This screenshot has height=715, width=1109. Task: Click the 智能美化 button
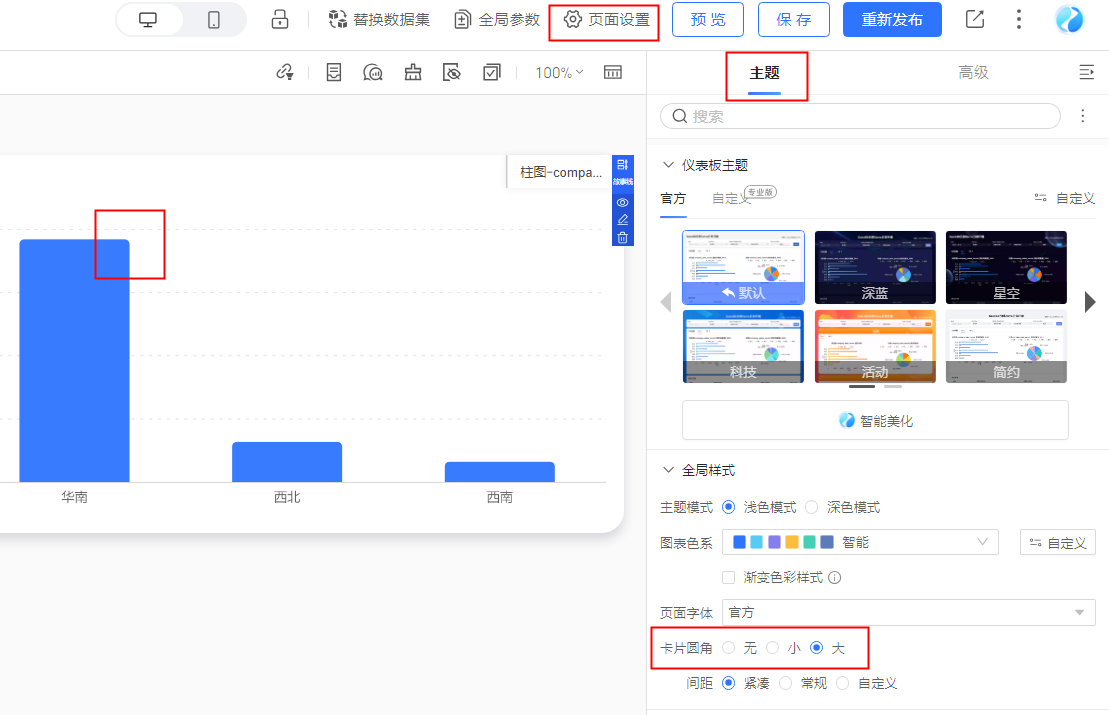[x=875, y=420]
